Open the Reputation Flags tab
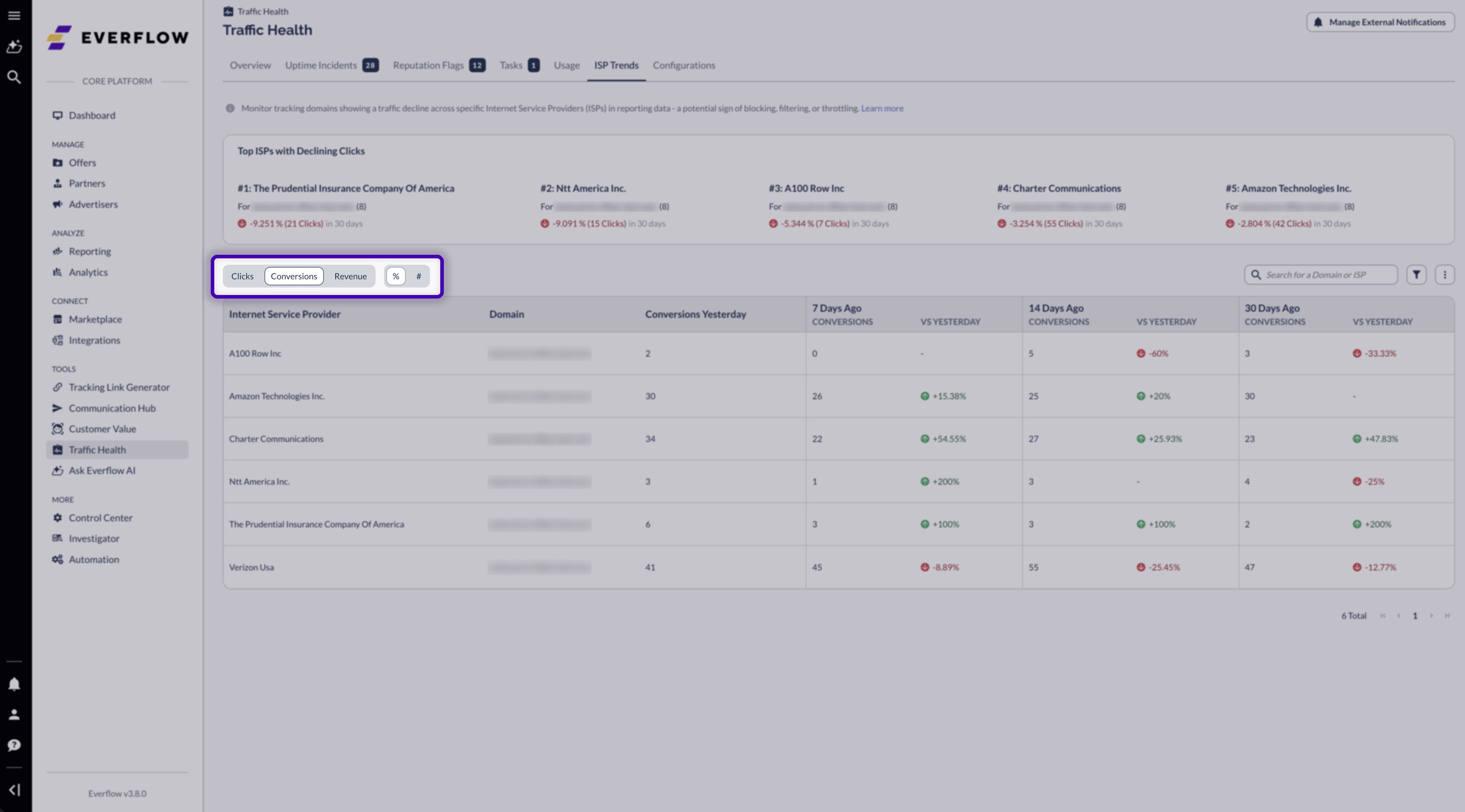1465x812 pixels. pos(439,65)
